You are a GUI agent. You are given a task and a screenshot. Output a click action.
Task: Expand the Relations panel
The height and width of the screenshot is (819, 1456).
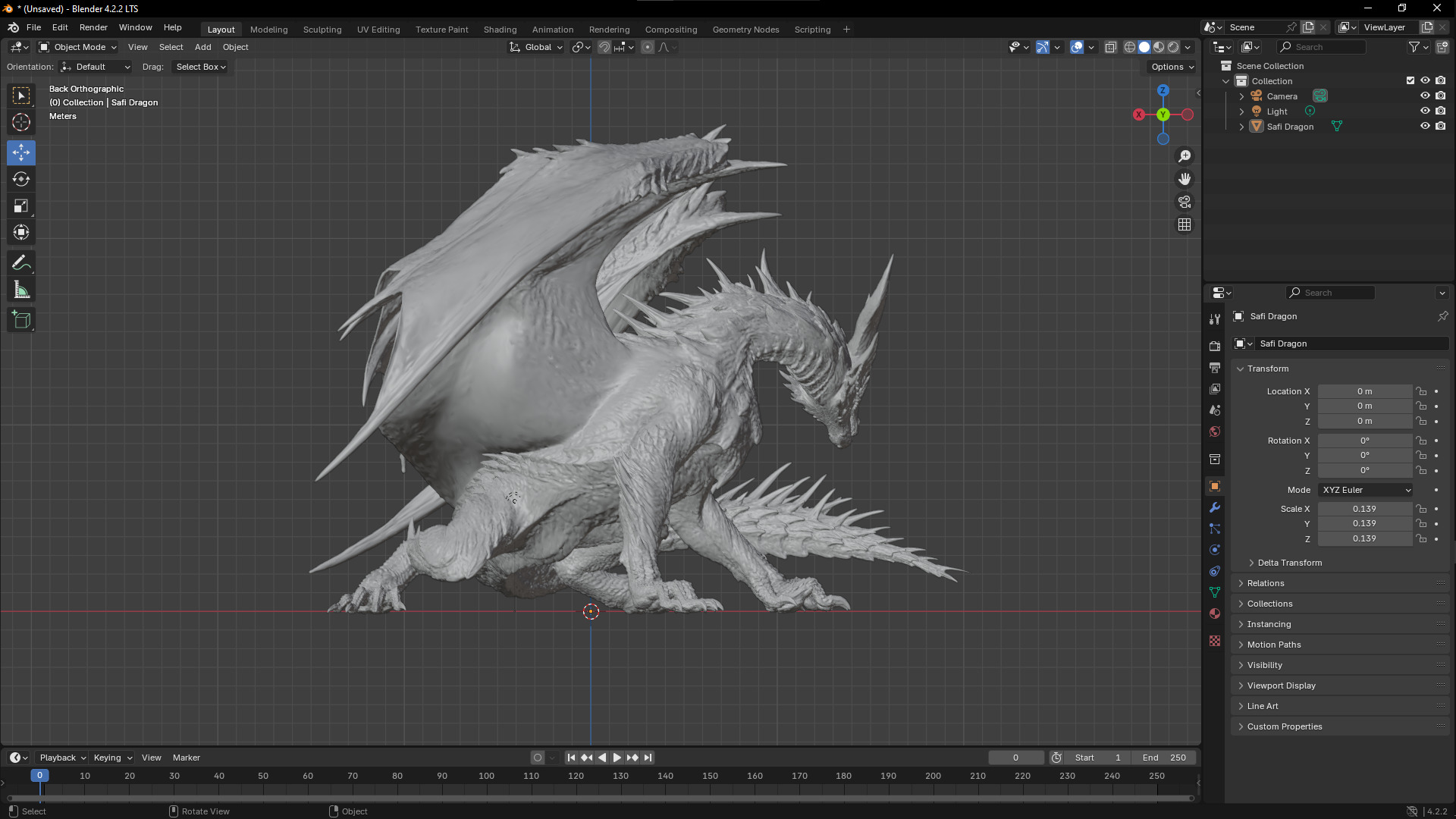click(1265, 583)
